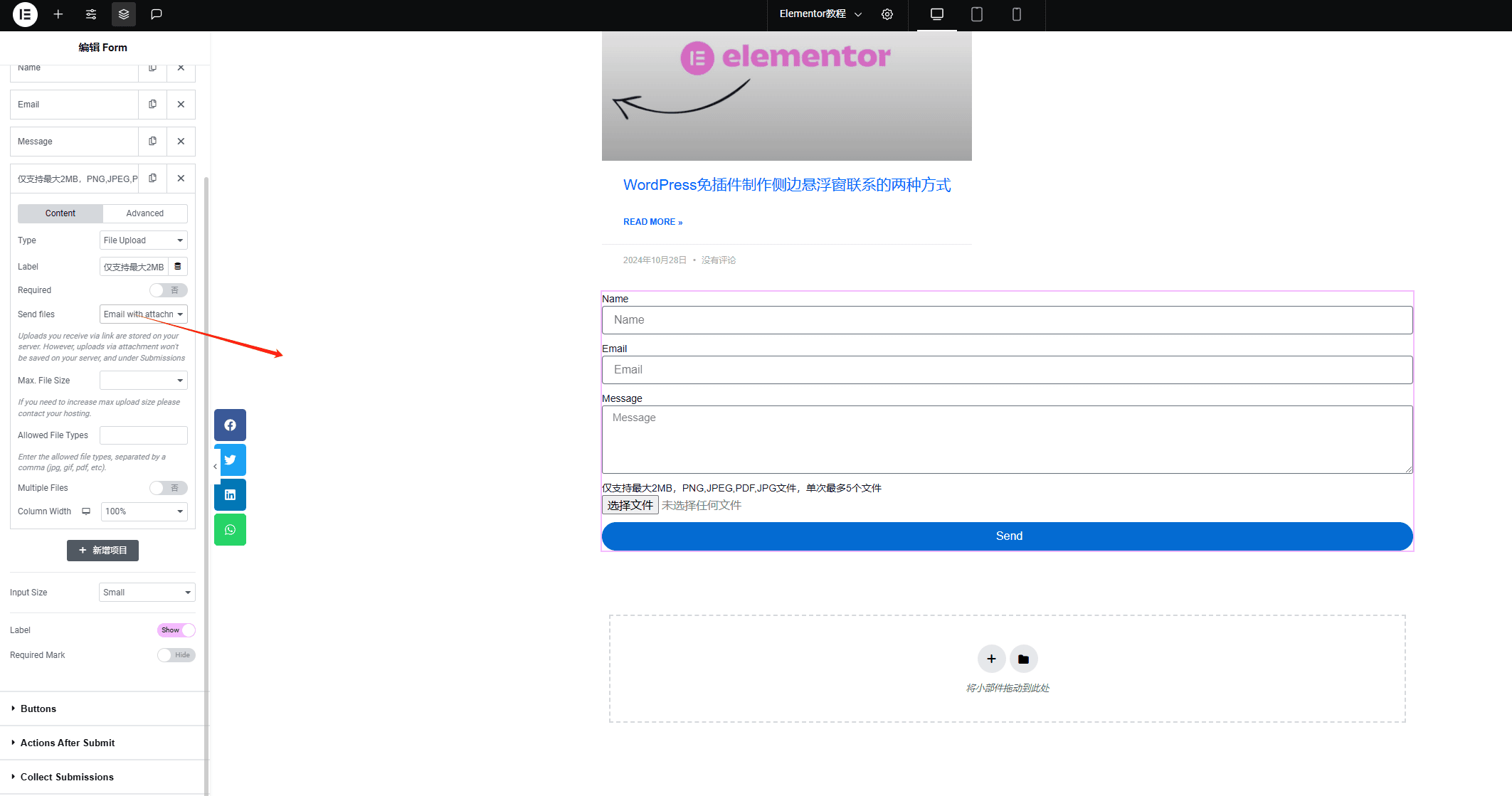Add new section plus button
The height and width of the screenshot is (796, 1512).
click(991, 659)
